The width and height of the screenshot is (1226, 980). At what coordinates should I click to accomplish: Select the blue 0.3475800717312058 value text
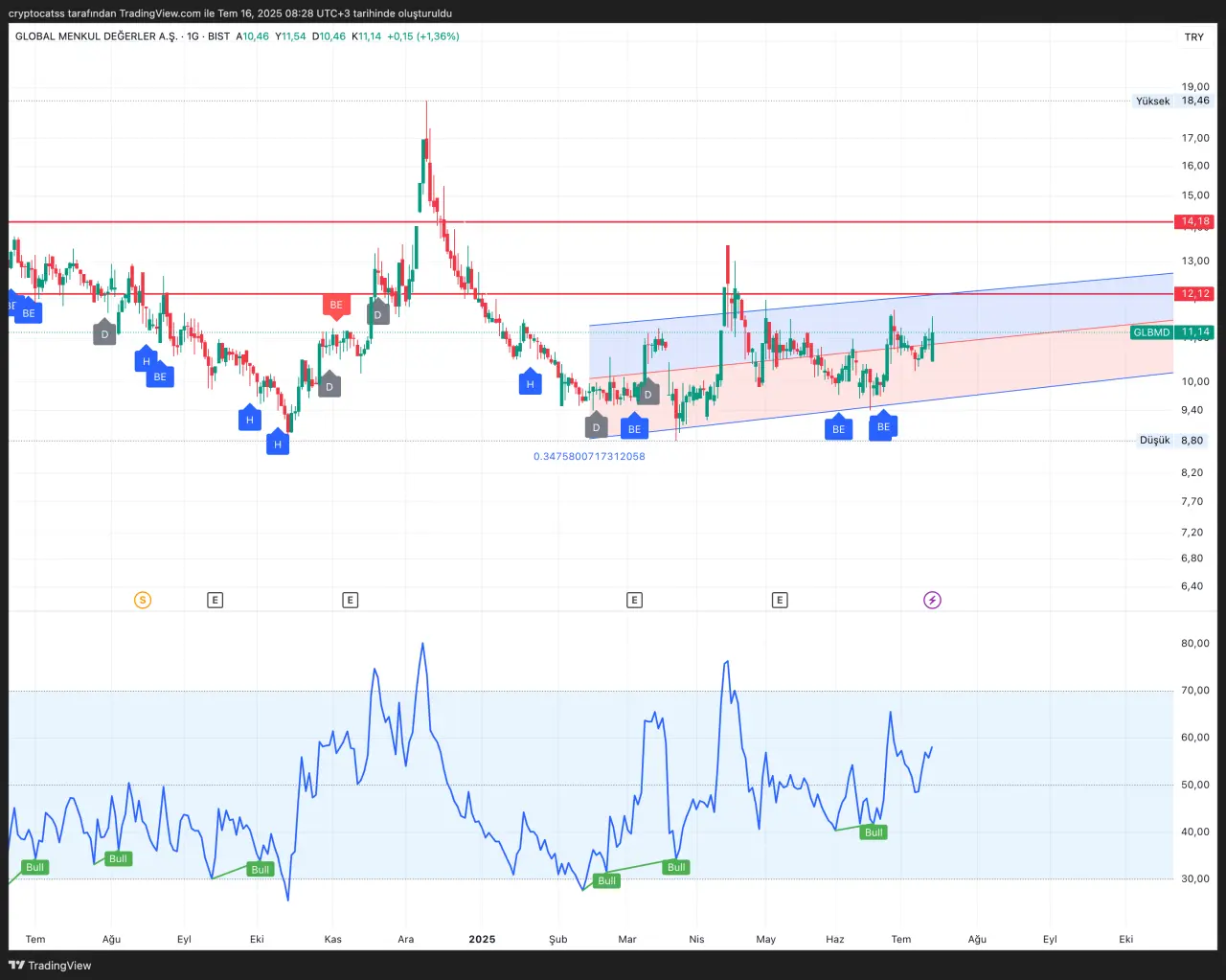(589, 457)
